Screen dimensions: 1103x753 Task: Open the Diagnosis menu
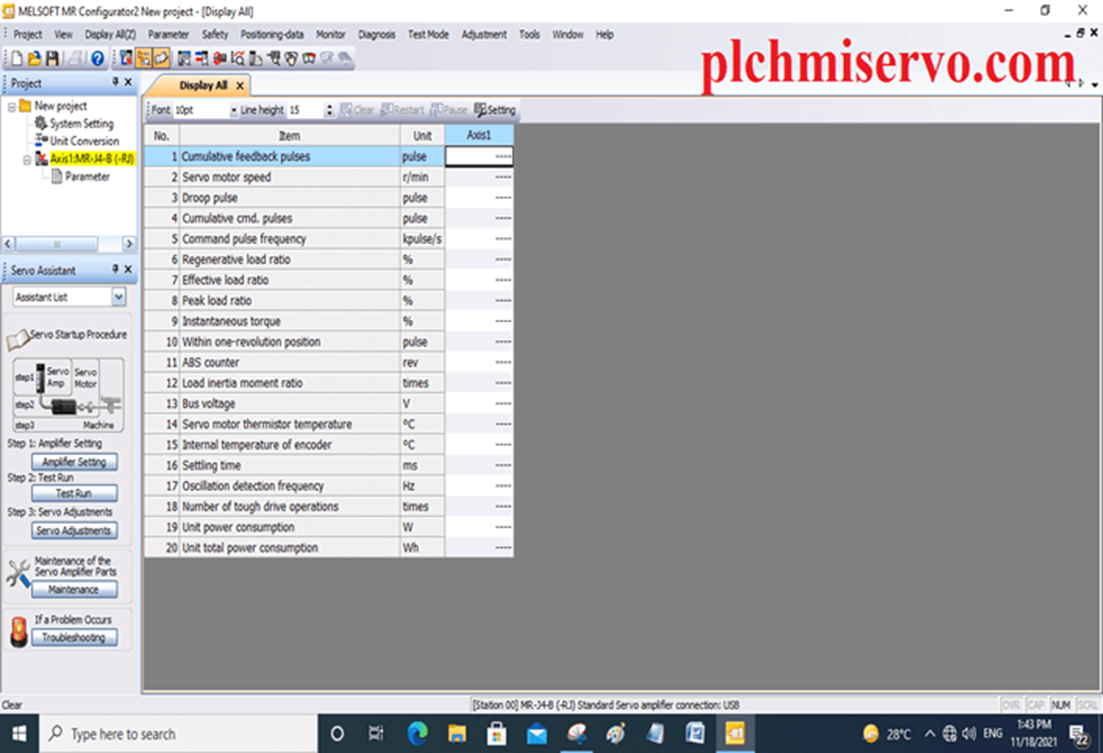(377, 34)
